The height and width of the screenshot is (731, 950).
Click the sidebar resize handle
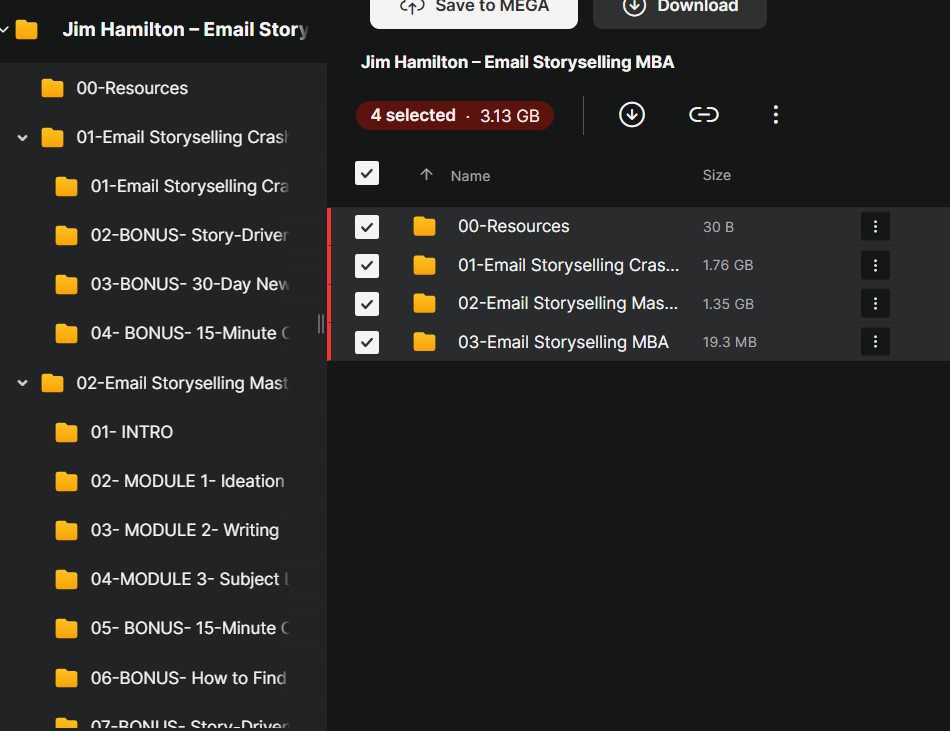(321, 324)
